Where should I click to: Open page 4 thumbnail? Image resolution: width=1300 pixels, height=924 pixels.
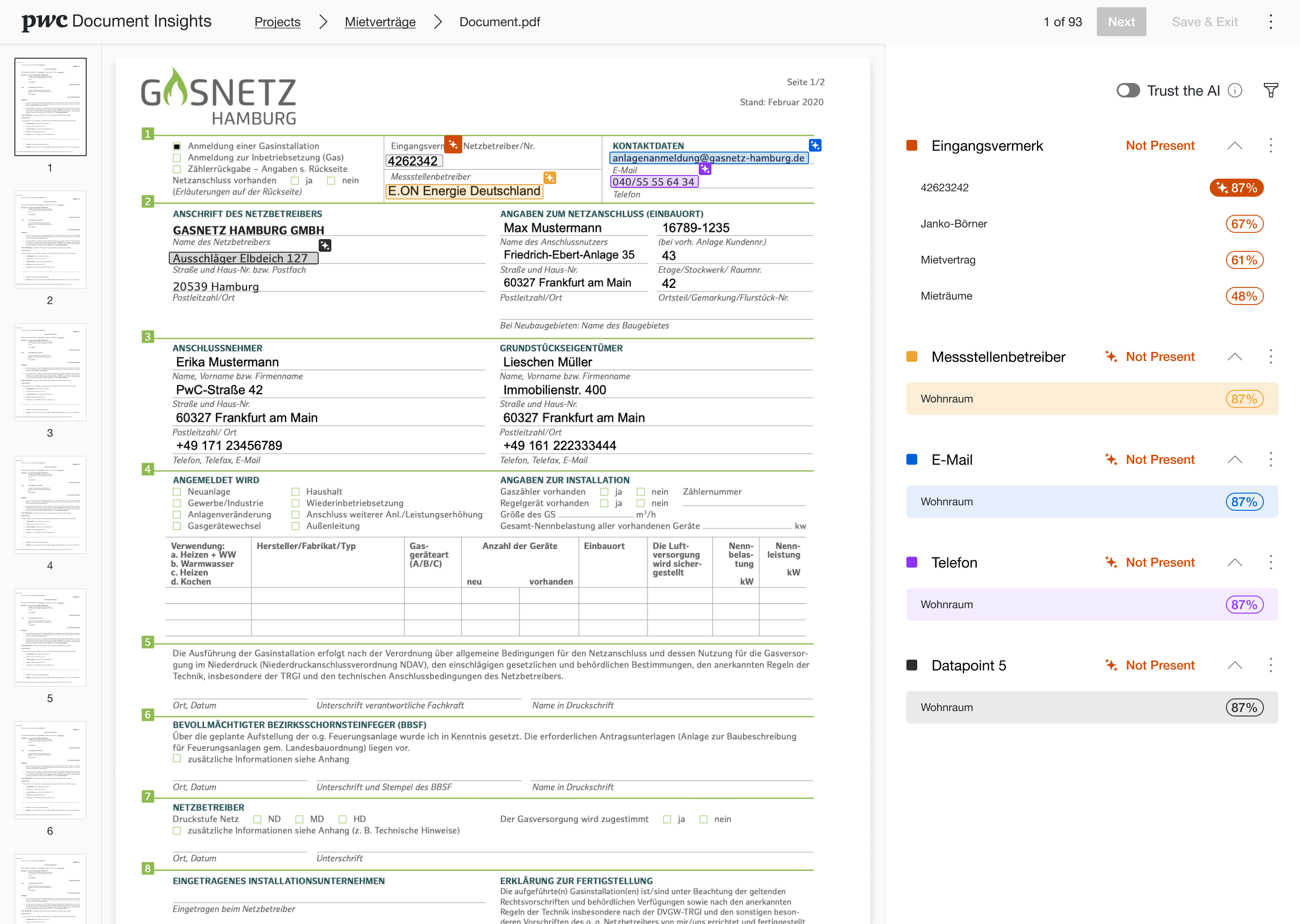coord(50,505)
